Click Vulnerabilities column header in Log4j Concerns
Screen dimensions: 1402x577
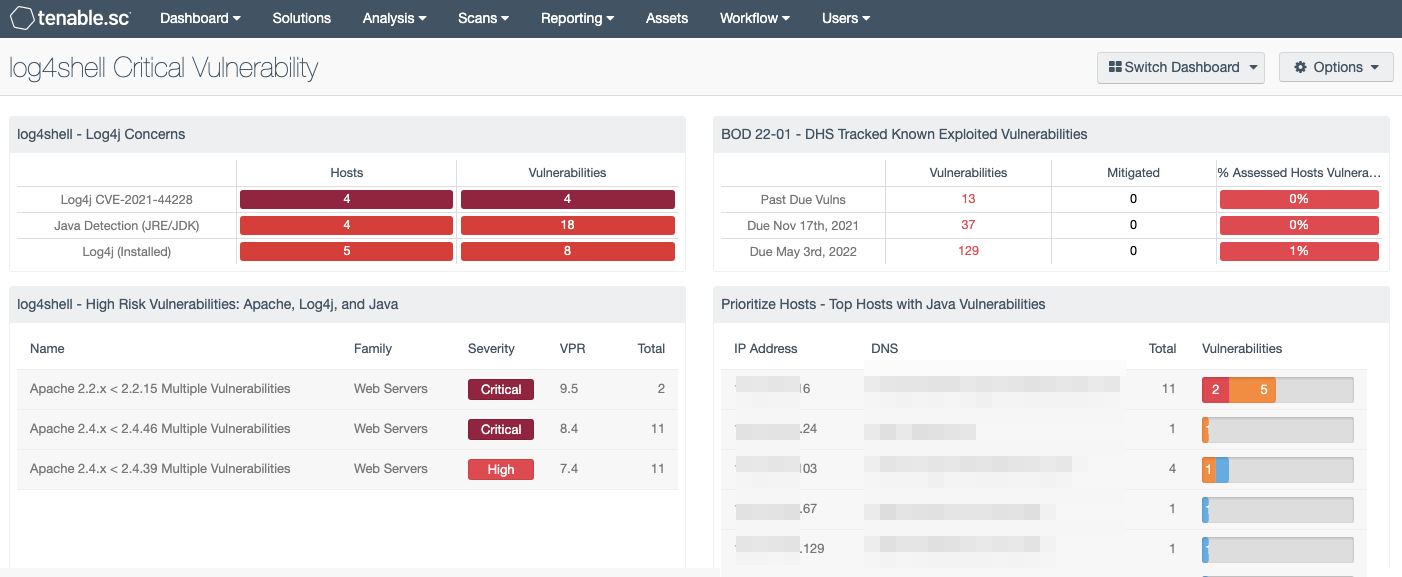568,173
